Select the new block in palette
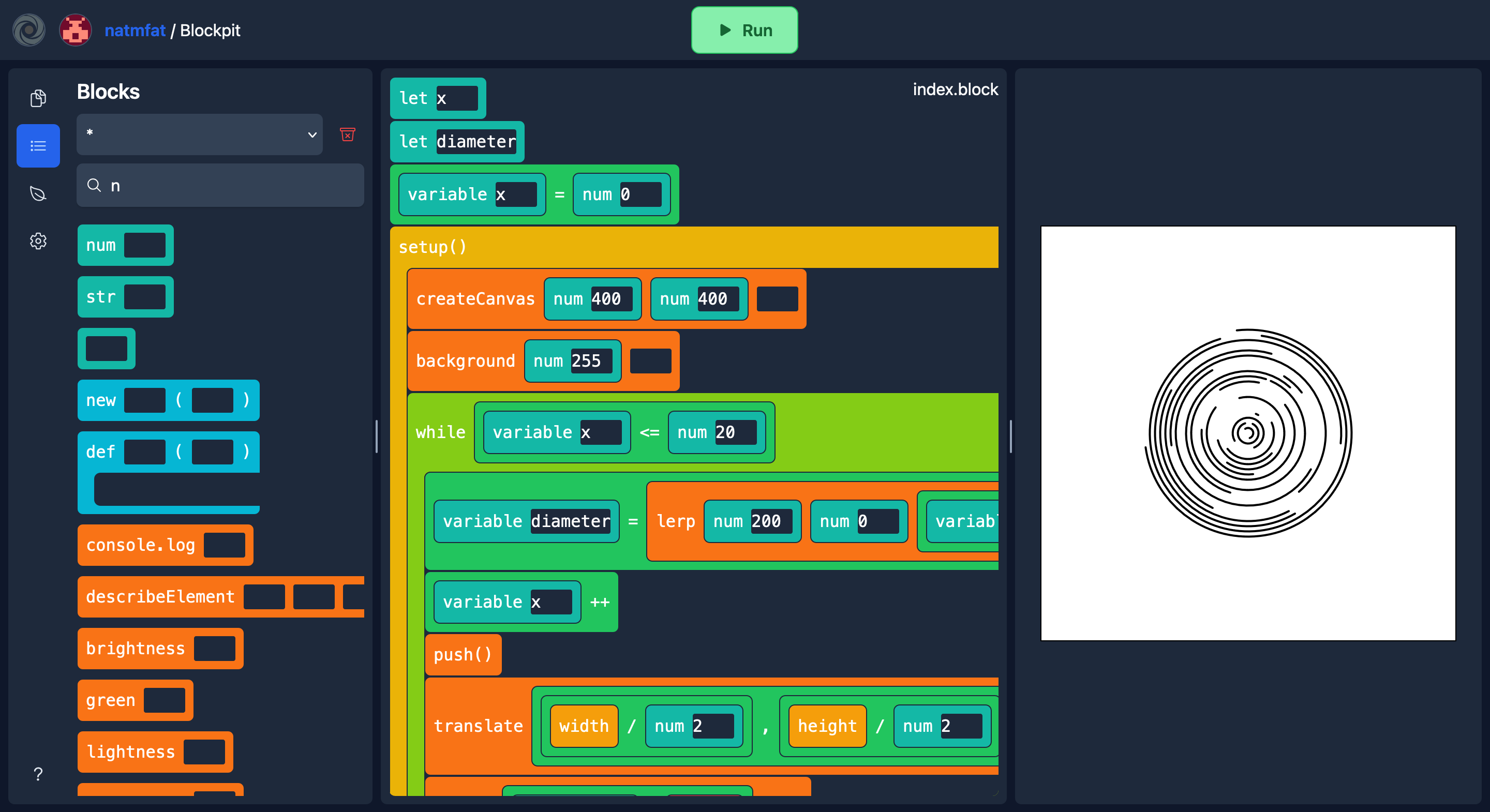 point(168,400)
